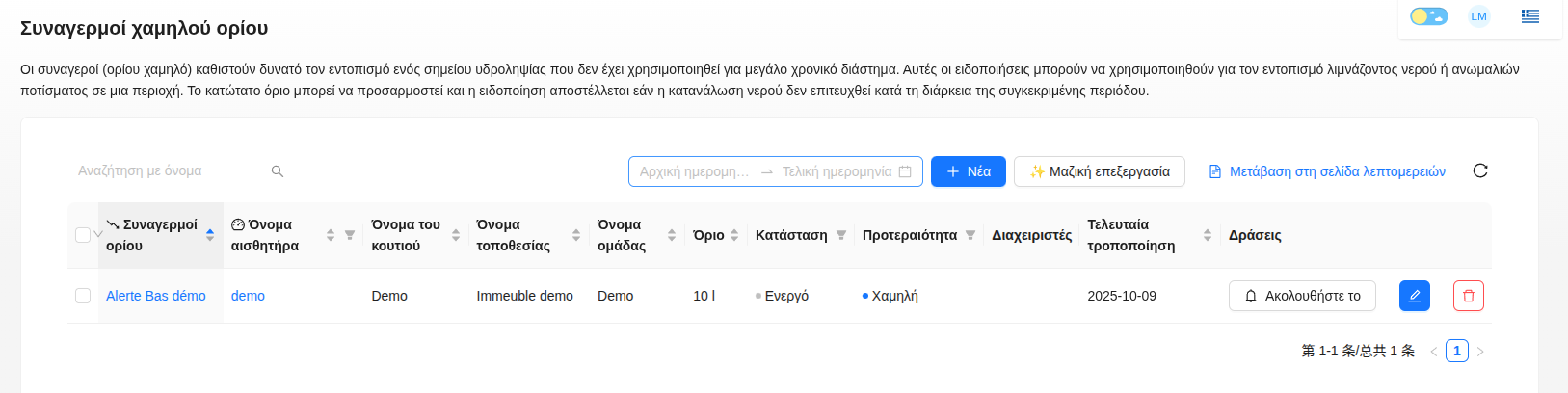Expand the selection dropdown chevron in header
Screen dimensions: 1568x393
point(98,235)
